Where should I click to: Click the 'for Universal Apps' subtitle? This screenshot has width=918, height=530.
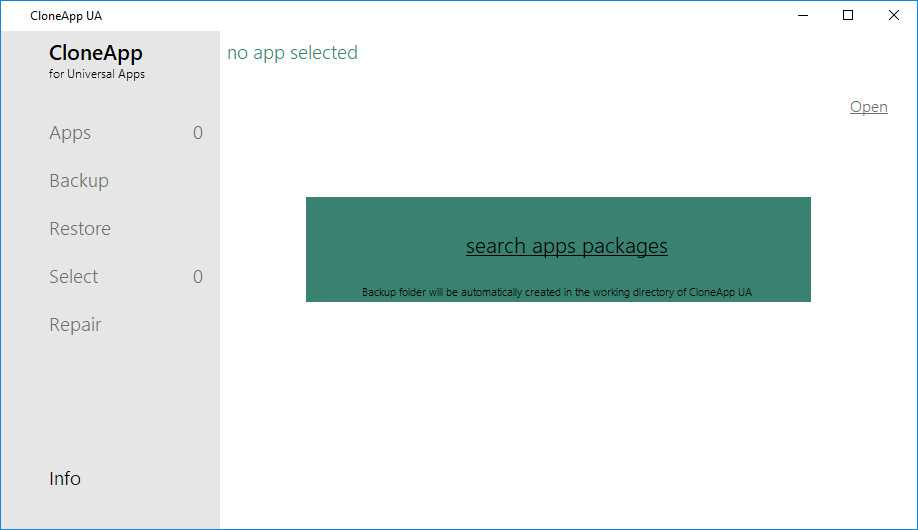pos(97,74)
